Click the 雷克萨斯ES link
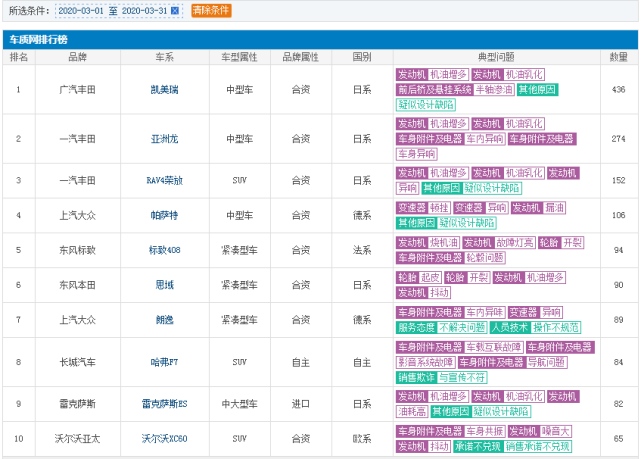Image resolution: width=641 pixels, height=459 pixels. (x=165, y=403)
